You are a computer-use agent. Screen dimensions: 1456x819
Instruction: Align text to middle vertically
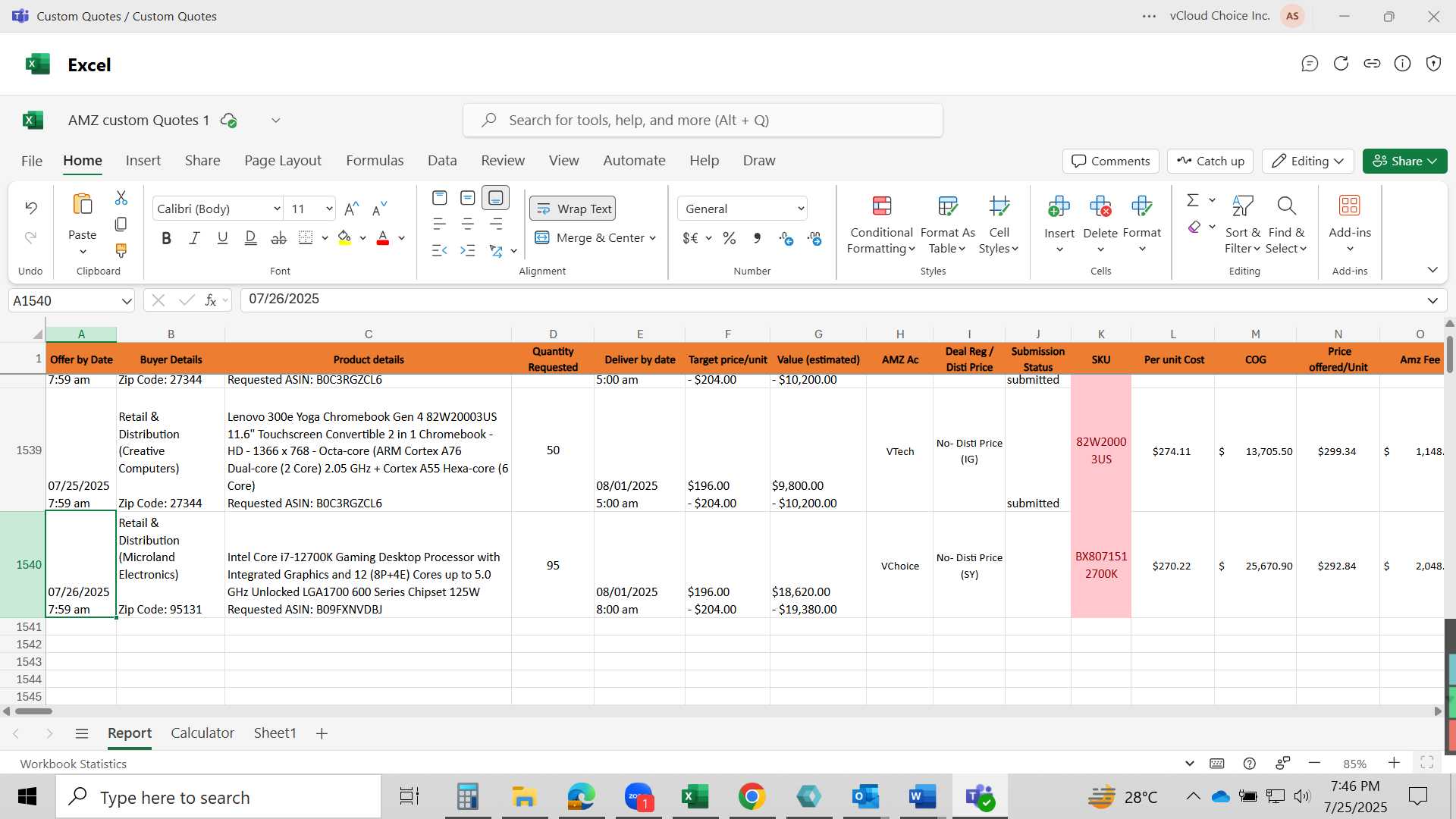click(468, 198)
